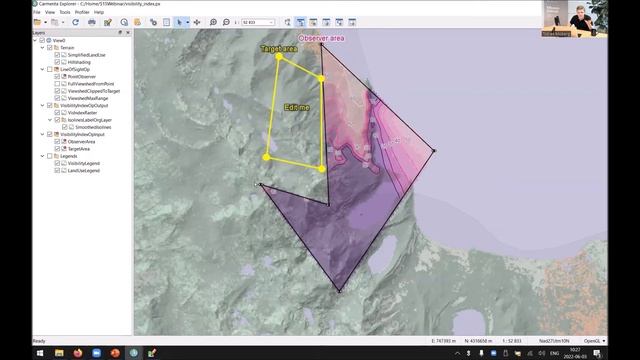Uncheck the SimplifiedLandUse layer
This screenshot has width=640, height=360.
pos(57,55)
